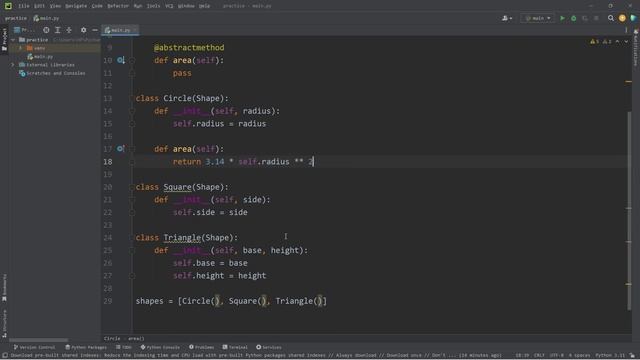Click Project panel horizontal scrollbar

[x=39, y=340]
